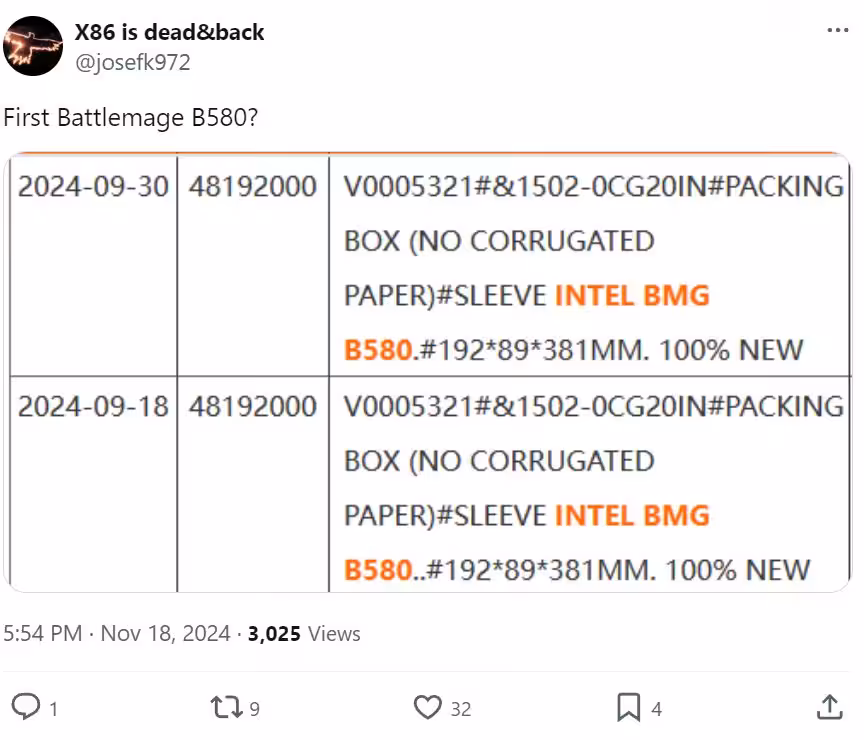The height and width of the screenshot is (740, 864).
Task: Click the 2024-09-30 date cell in image
Action: coord(94,187)
